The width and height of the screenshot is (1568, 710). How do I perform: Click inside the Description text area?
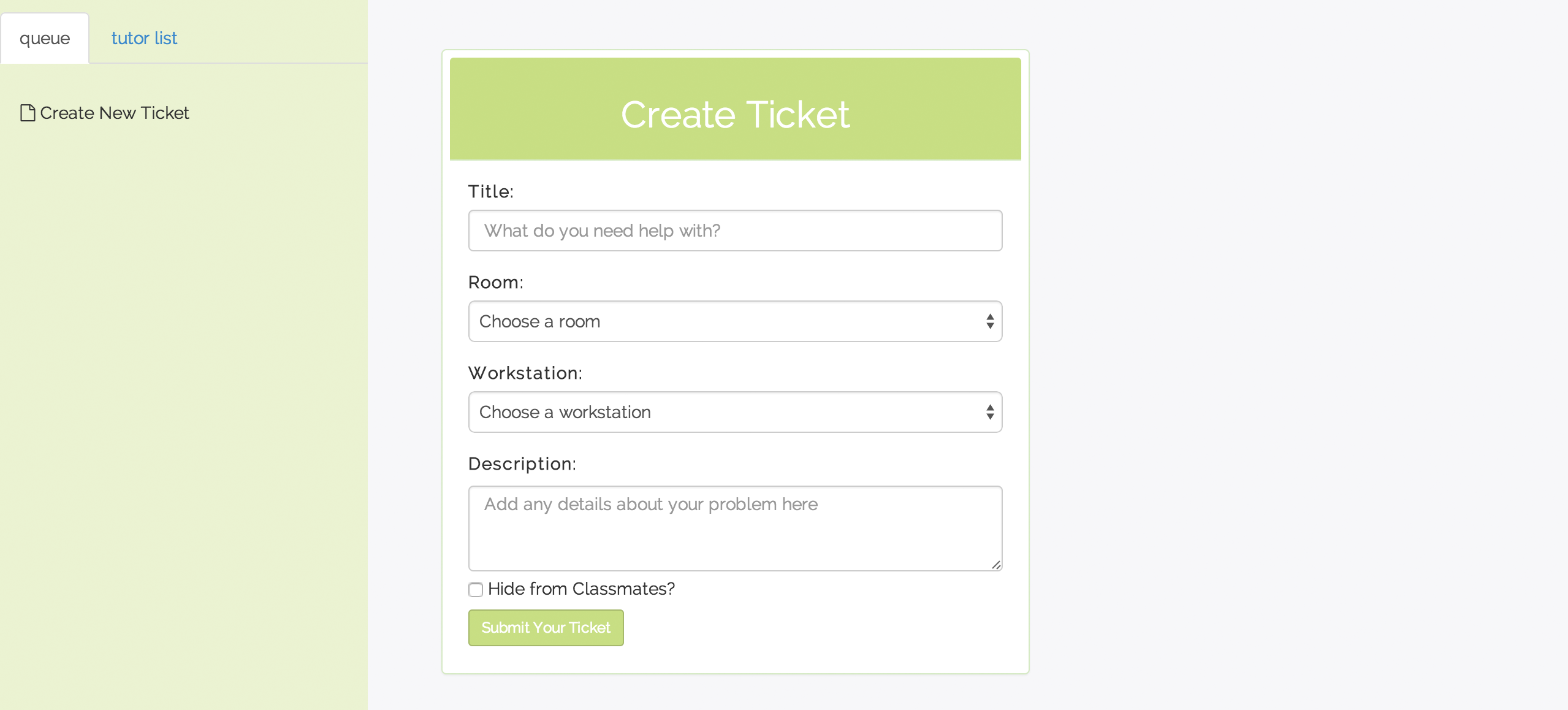click(x=736, y=529)
